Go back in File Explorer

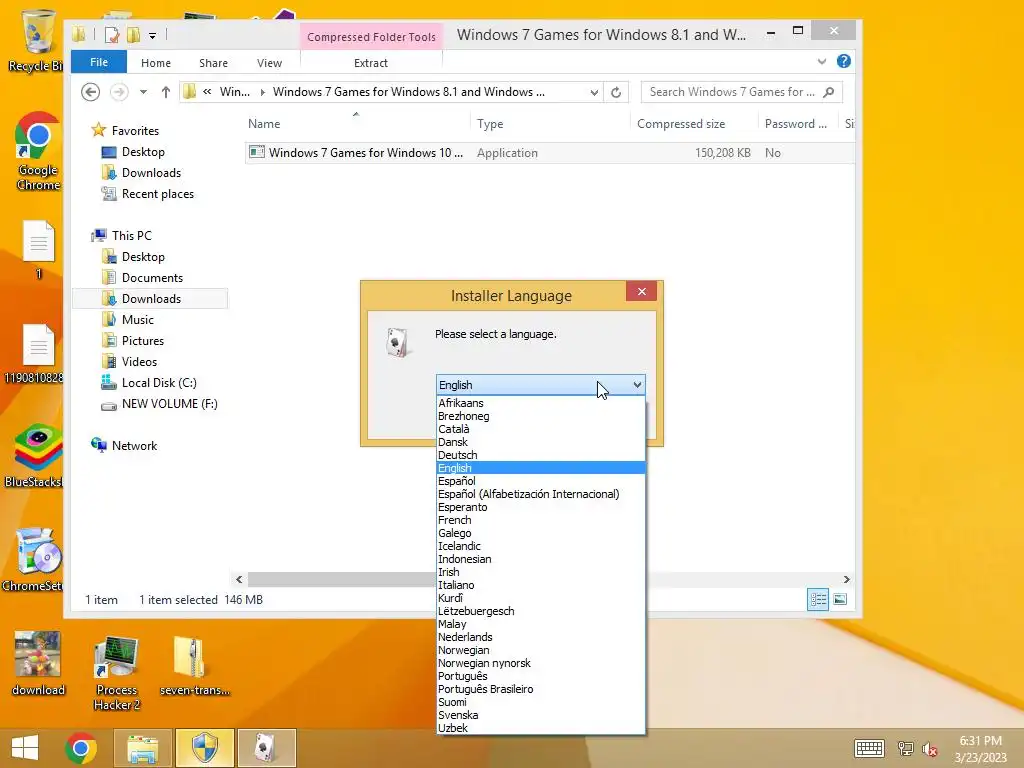click(91, 92)
